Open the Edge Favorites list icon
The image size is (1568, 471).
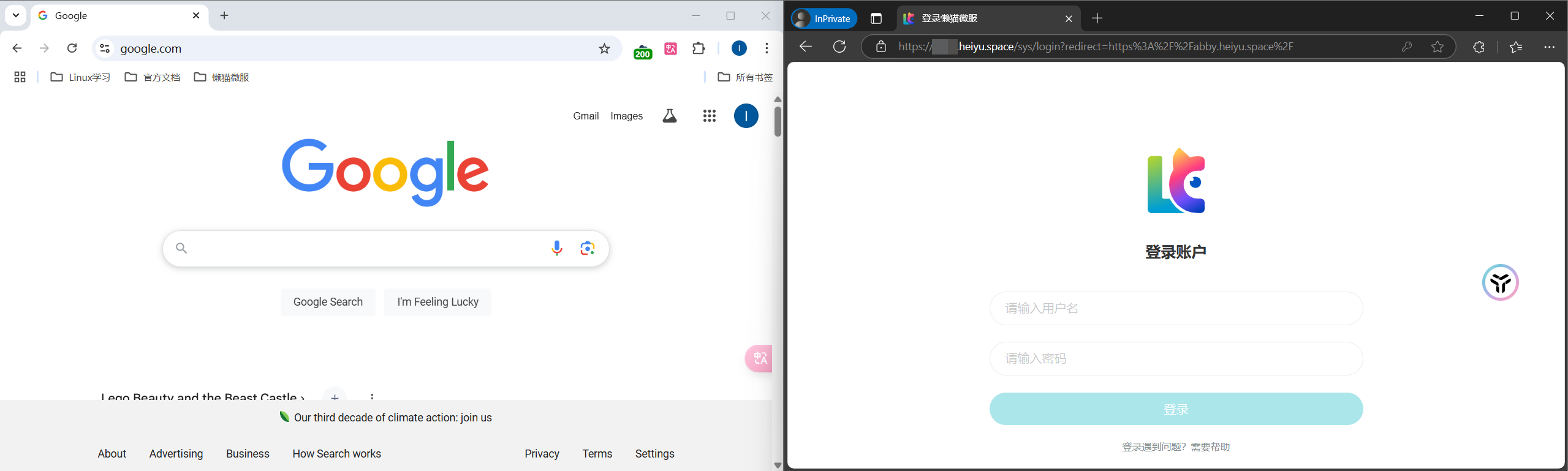[x=1516, y=47]
